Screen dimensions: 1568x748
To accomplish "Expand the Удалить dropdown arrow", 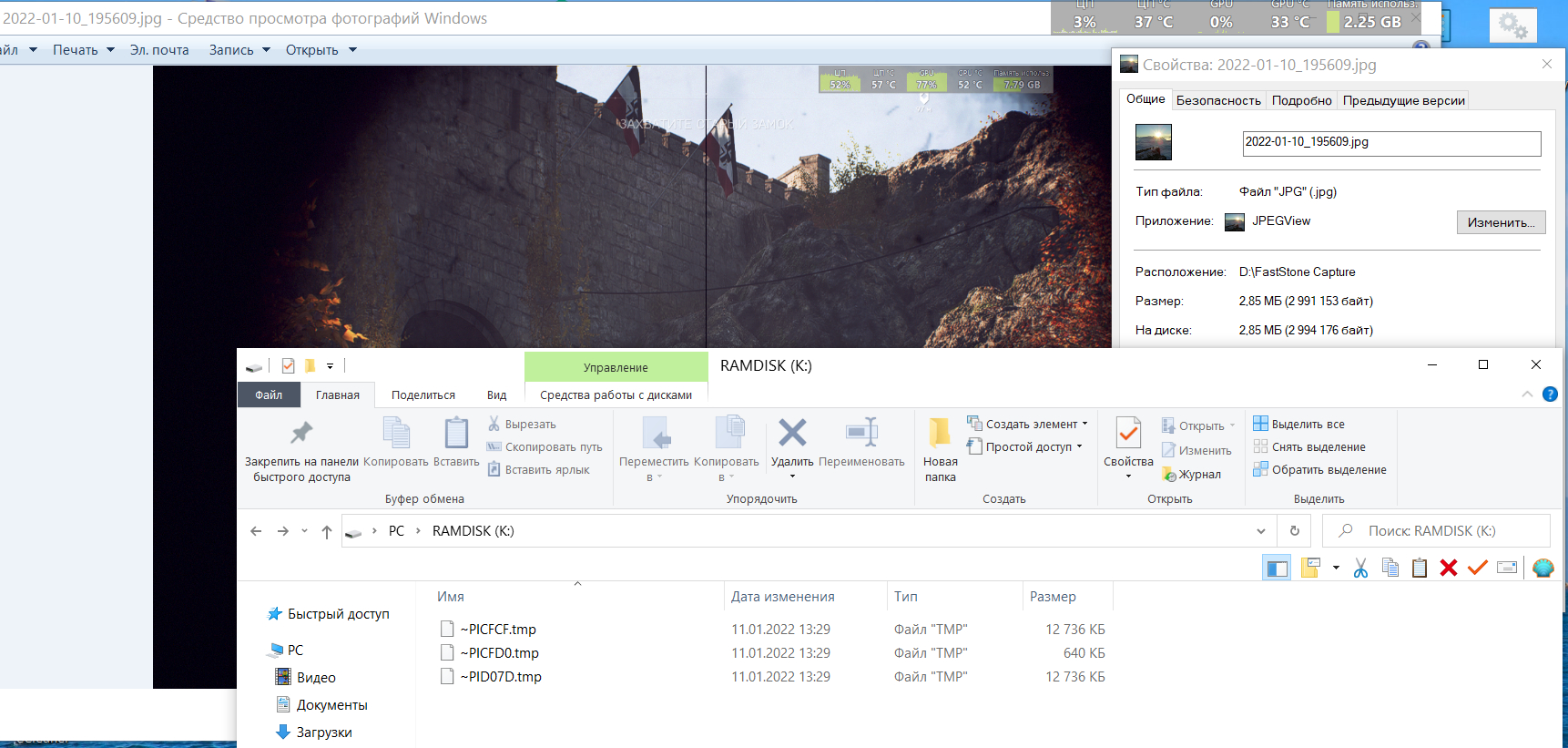I will [792, 476].
